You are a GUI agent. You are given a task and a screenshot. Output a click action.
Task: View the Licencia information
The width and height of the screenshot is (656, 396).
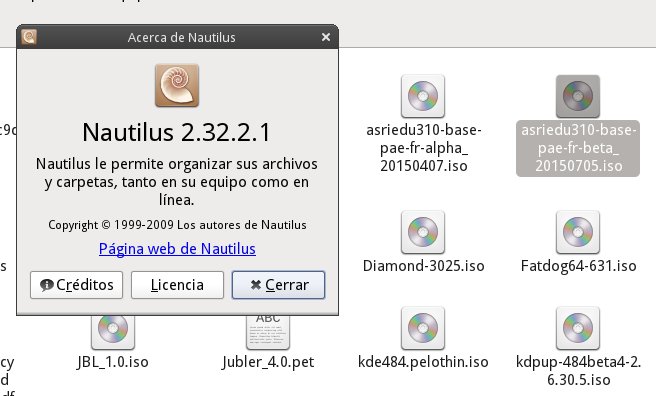[177, 285]
